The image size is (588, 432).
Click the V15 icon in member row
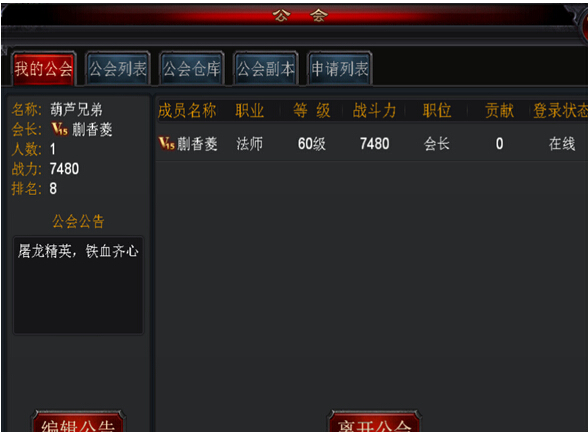coord(166,143)
